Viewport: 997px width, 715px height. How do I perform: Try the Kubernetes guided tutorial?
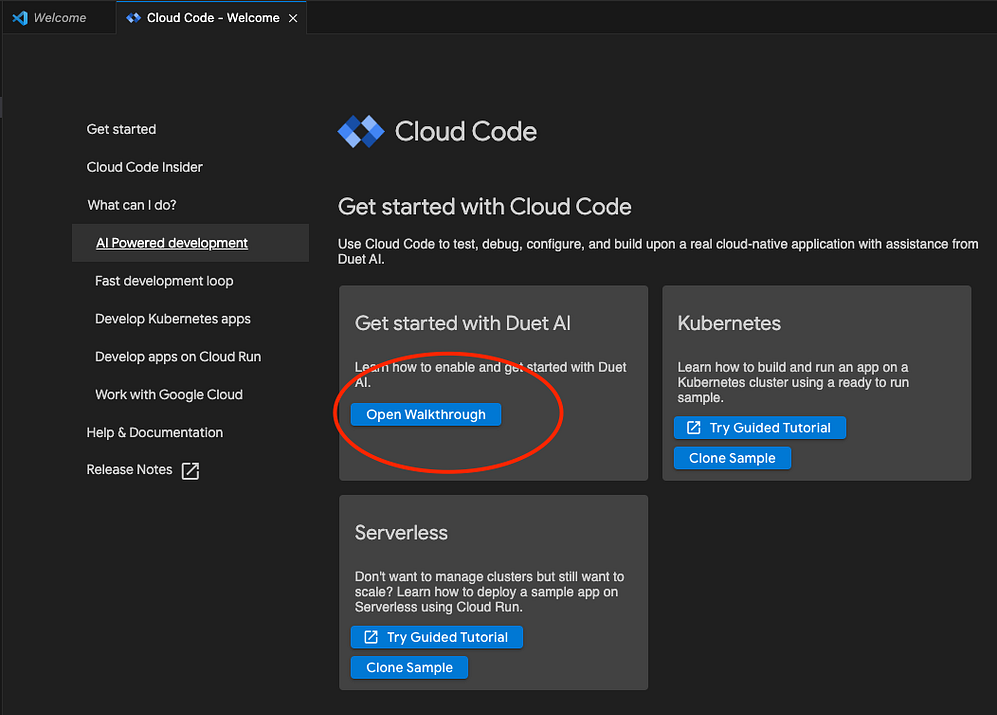coord(759,427)
